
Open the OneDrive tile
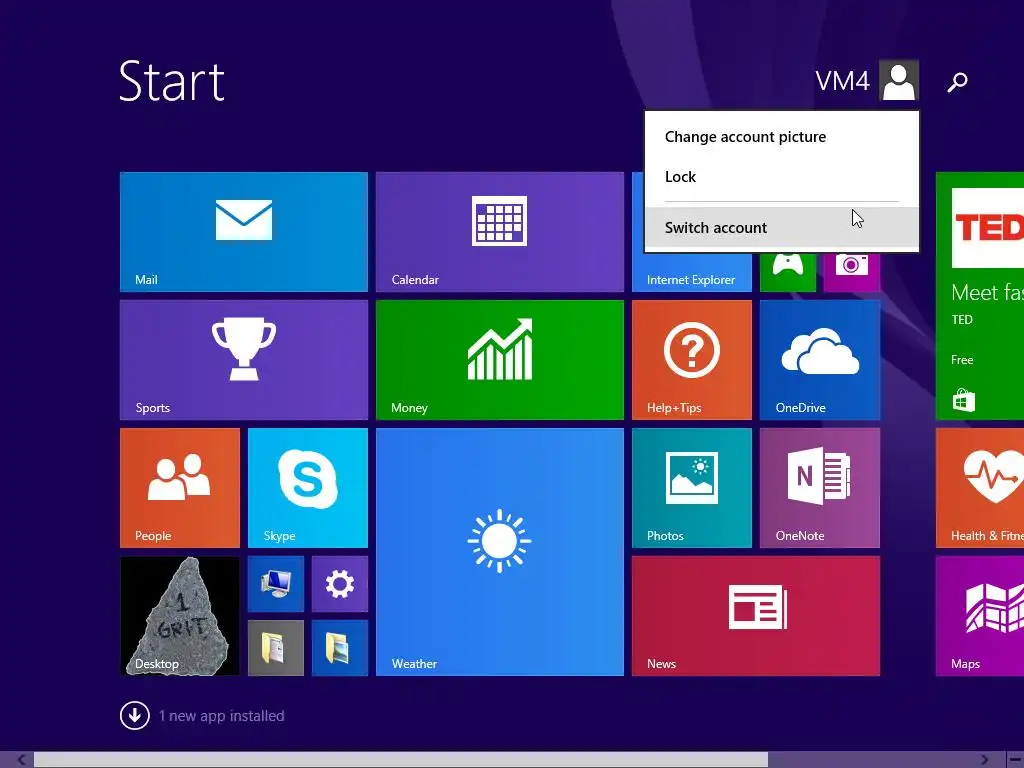coord(820,360)
